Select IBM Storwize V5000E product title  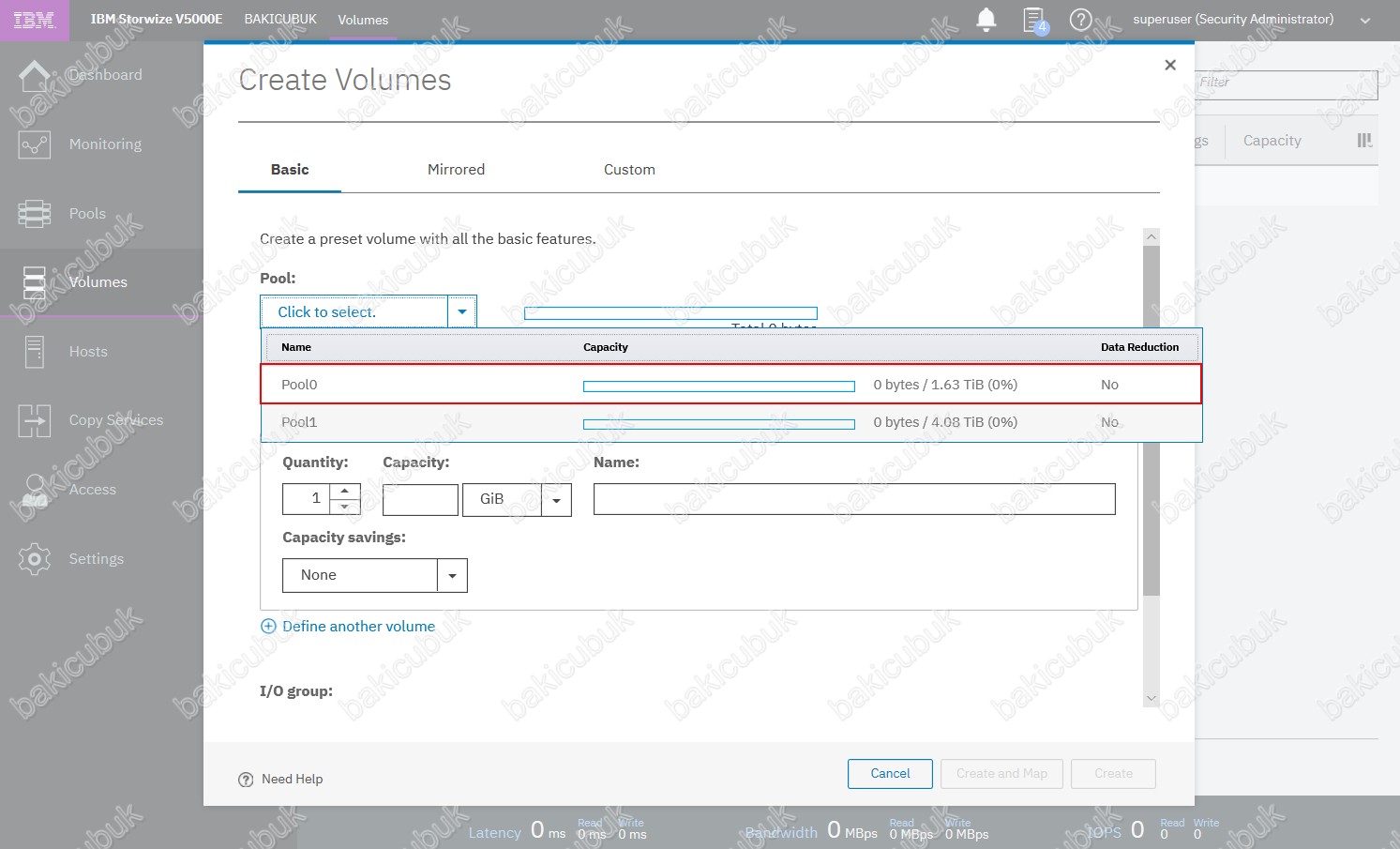[x=157, y=19]
